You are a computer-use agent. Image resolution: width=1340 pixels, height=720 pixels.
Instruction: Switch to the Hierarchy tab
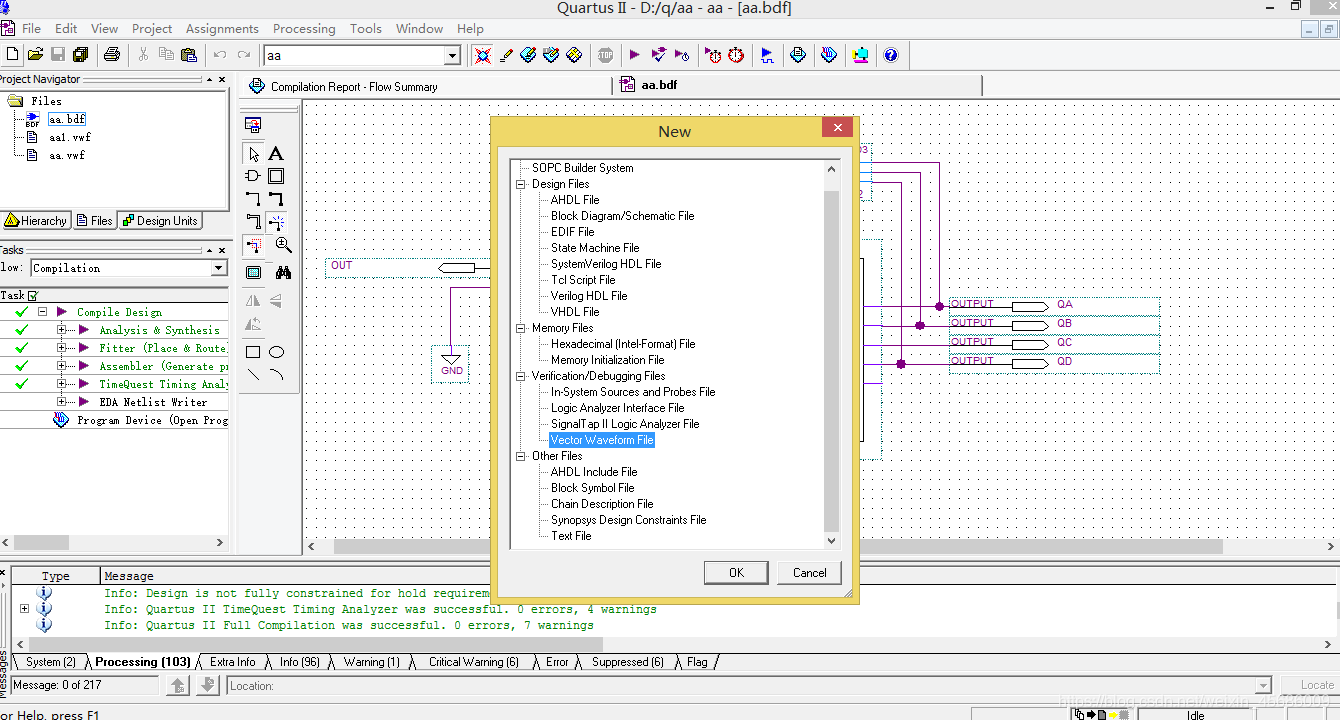pyautogui.click(x=35, y=221)
